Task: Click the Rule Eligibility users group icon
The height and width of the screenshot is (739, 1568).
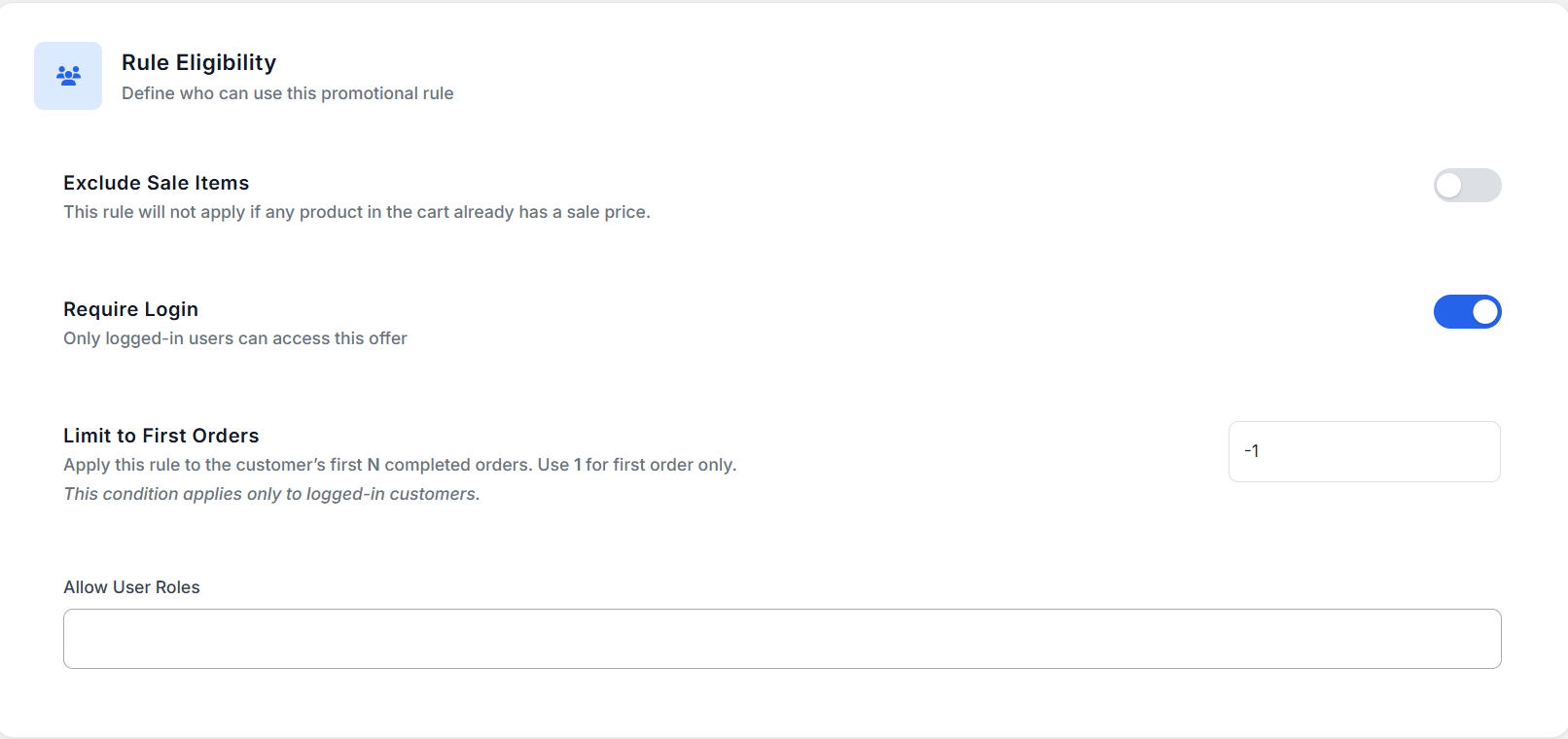Action: tap(68, 76)
